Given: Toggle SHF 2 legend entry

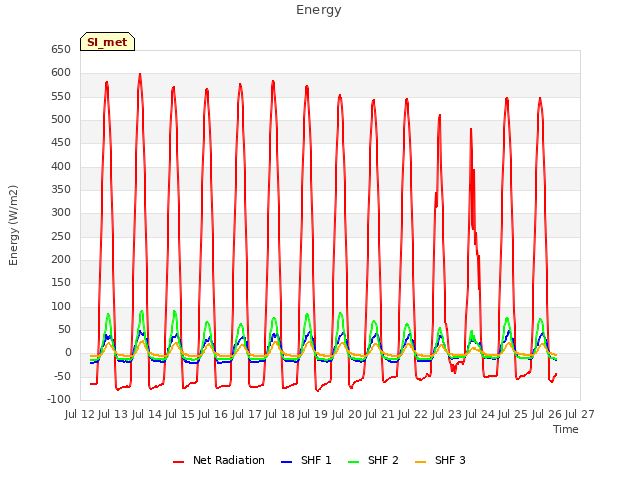Looking at the screenshot, I should point(373,460).
